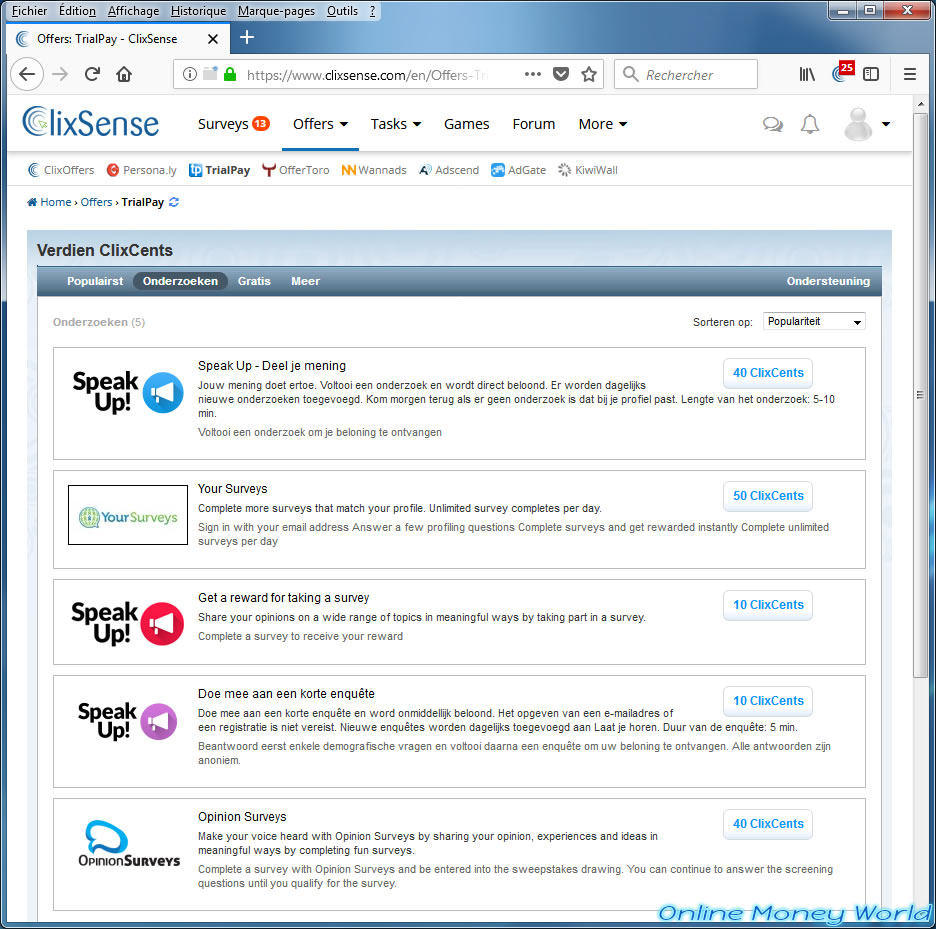Screen dimensions: 936x929
Task: Click 10 ClixCents for korte enquête
Action: tap(768, 700)
